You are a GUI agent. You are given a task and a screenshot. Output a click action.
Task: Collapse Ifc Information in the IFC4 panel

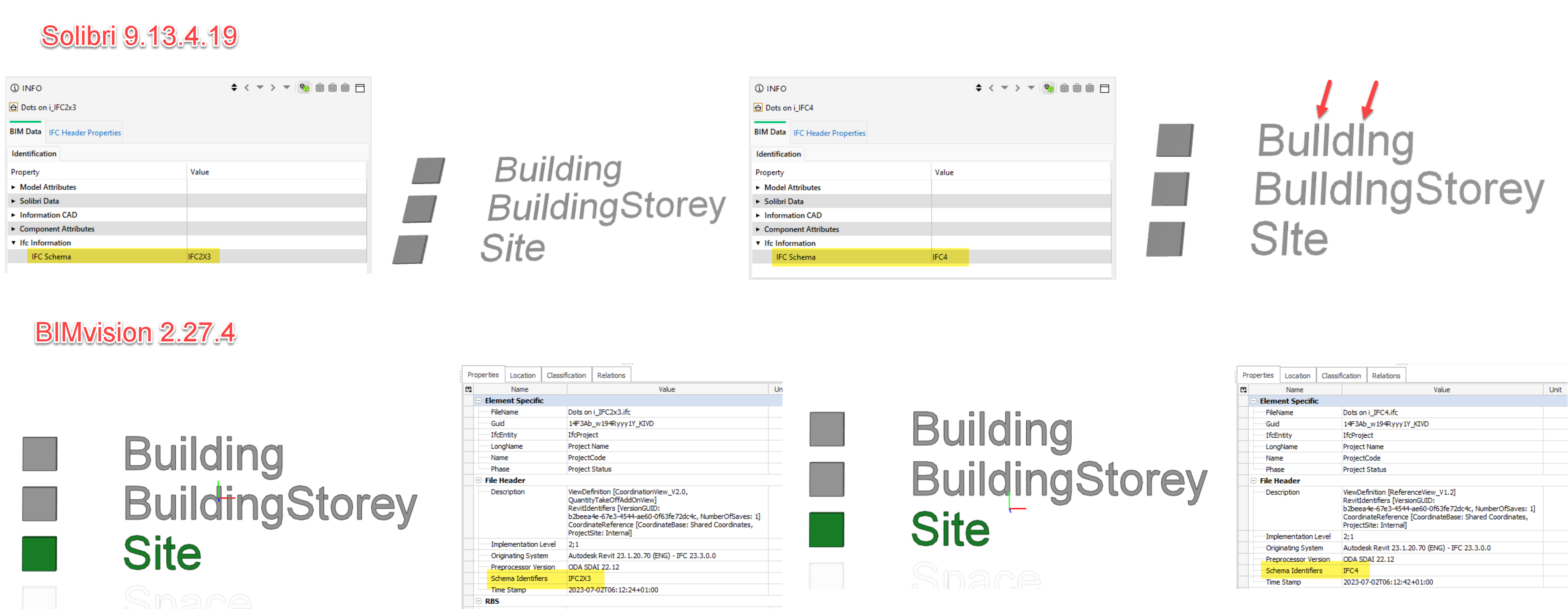(x=758, y=244)
